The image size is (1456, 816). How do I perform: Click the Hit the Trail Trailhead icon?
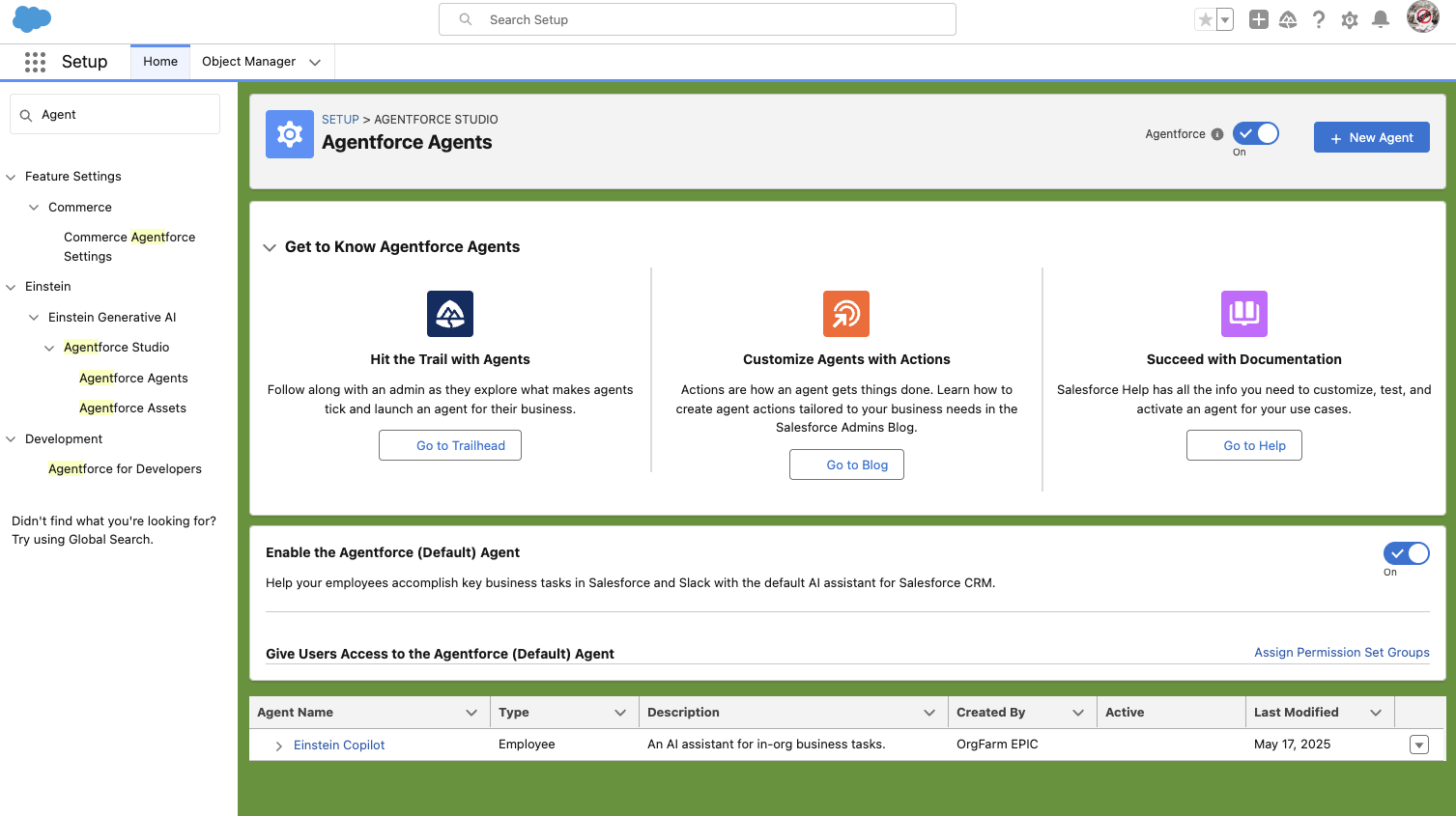450,314
